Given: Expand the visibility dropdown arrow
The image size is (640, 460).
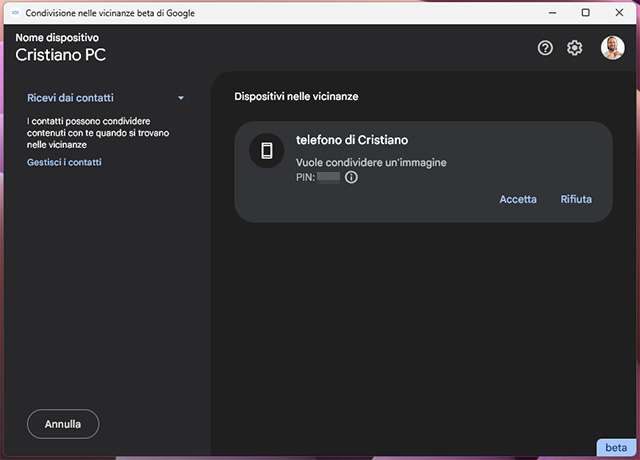Looking at the screenshot, I should [181, 99].
